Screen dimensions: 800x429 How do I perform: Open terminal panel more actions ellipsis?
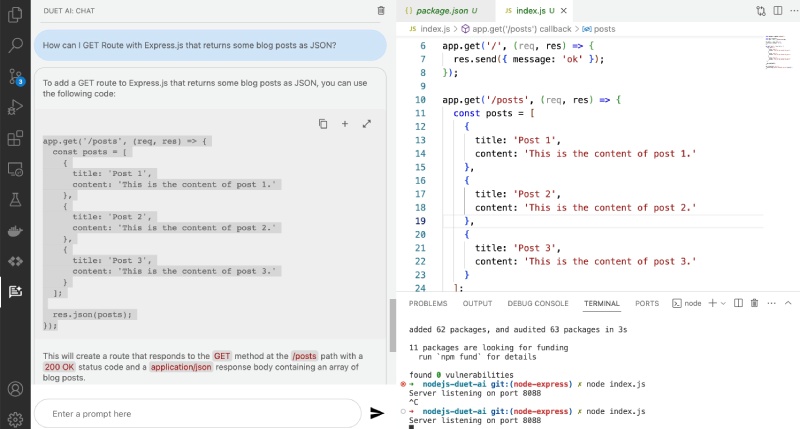point(771,304)
